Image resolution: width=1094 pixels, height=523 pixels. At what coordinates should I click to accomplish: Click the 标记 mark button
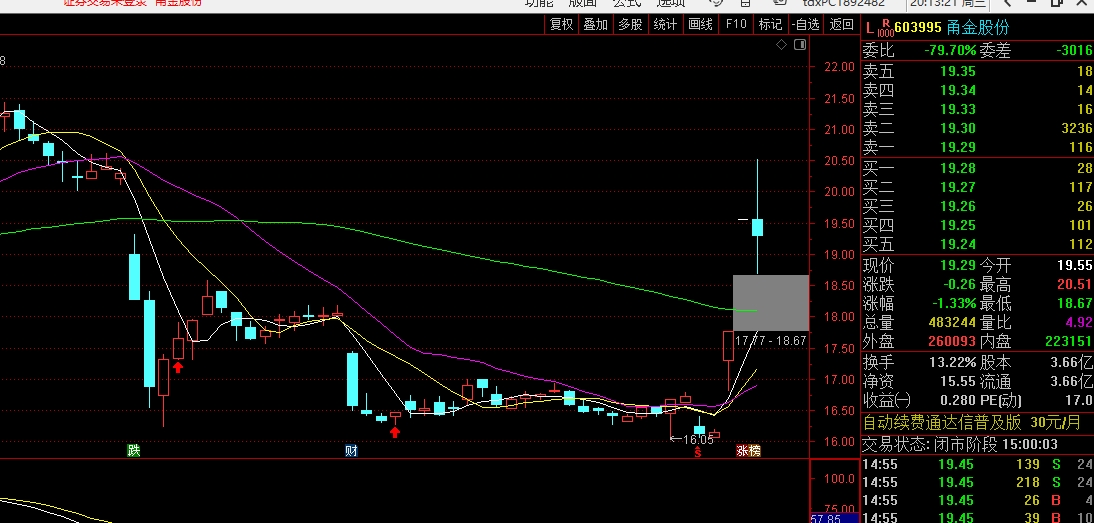[770, 24]
